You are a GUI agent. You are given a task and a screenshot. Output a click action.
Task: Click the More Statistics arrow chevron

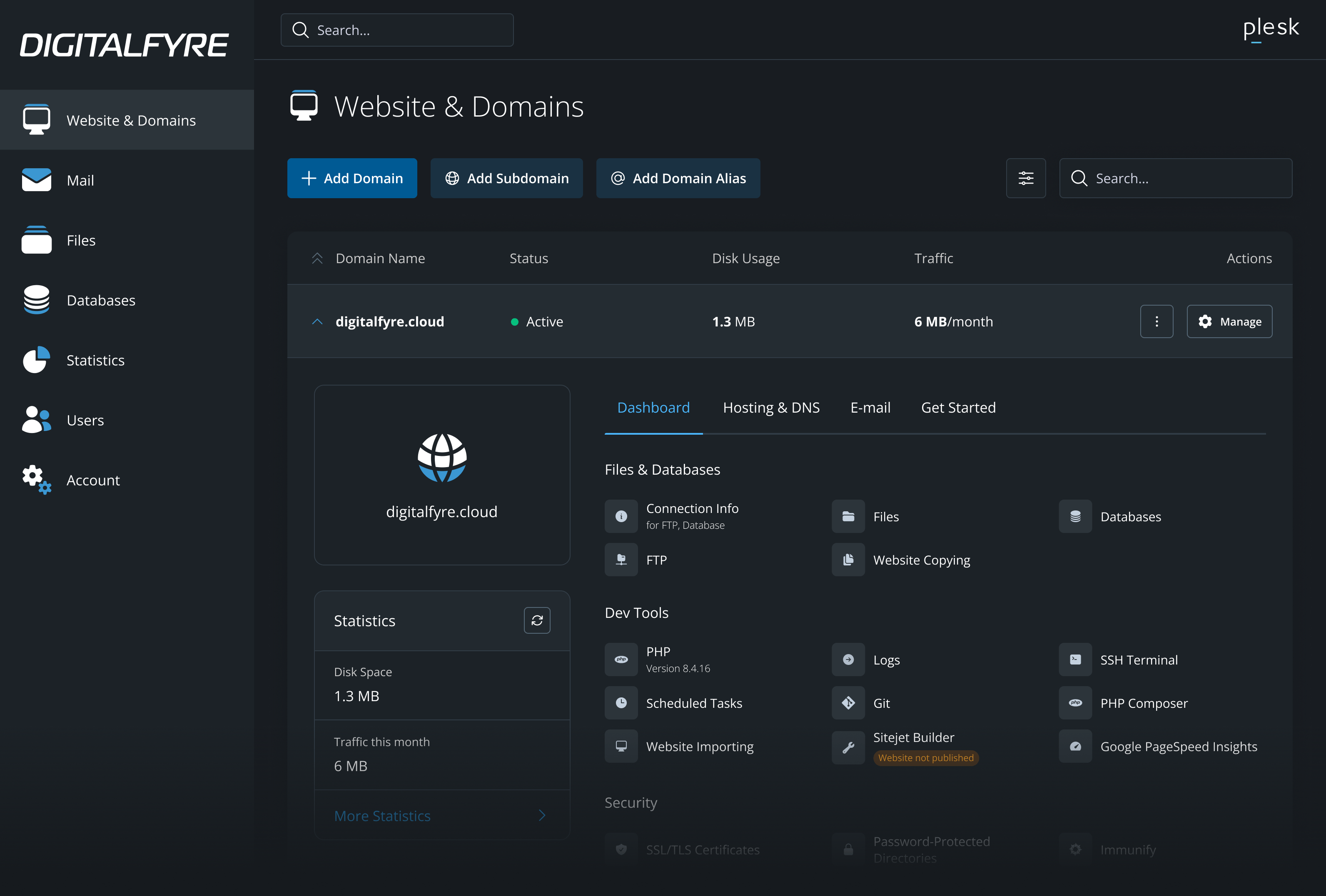point(542,816)
